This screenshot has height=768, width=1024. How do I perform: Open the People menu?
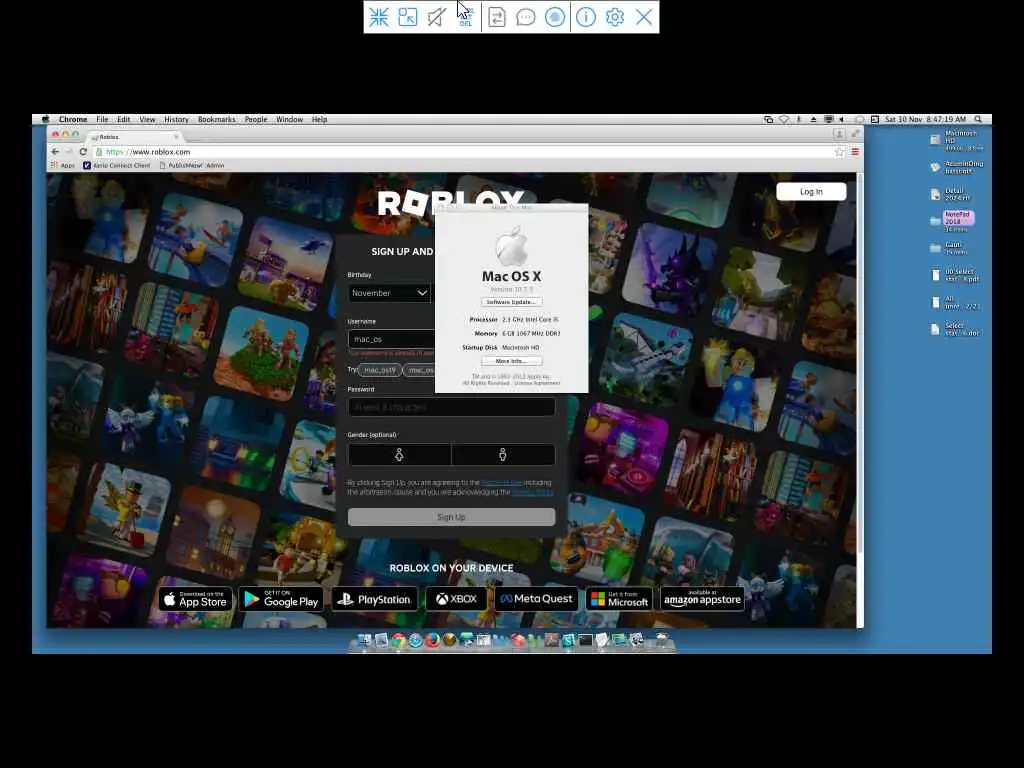coord(256,120)
